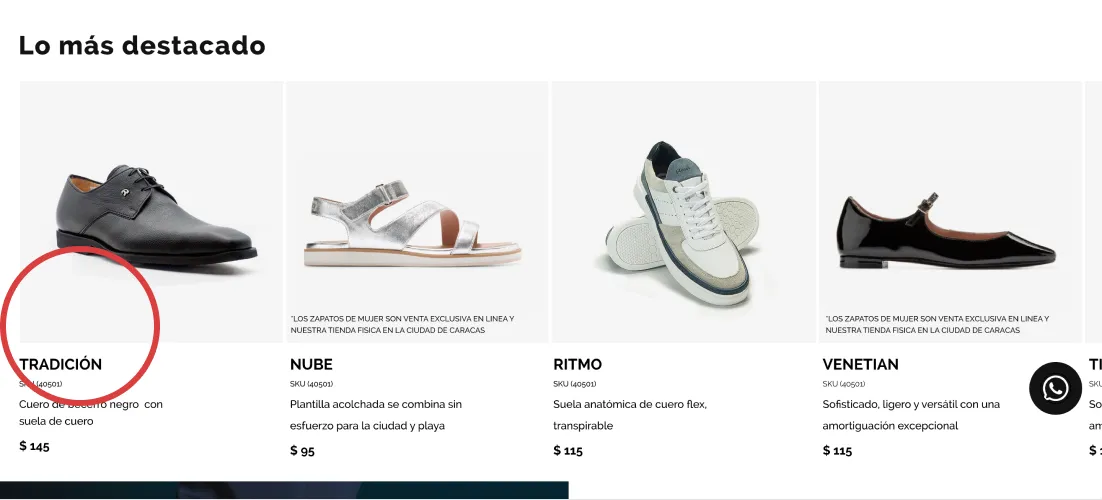The image size is (1102, 500).
Task: Click the partially visible fifth product title
Action: [x=1095, y=364]
